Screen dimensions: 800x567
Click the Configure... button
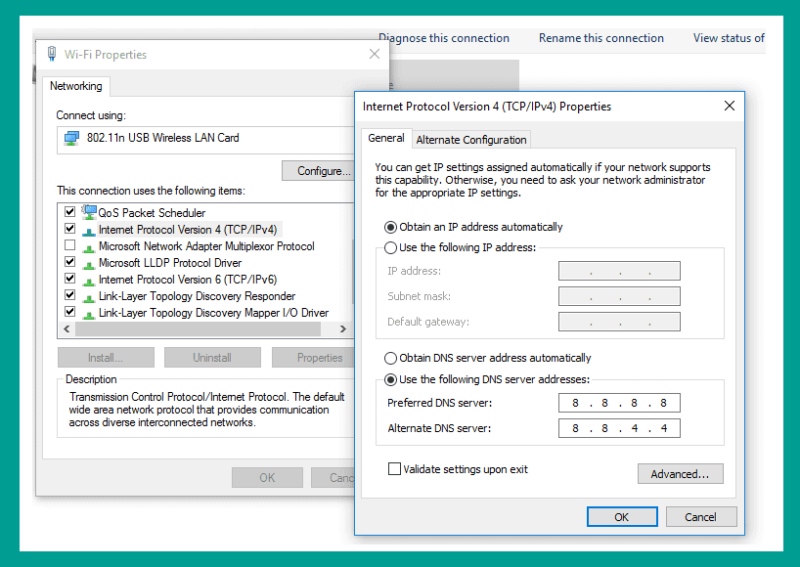[318, 171]
